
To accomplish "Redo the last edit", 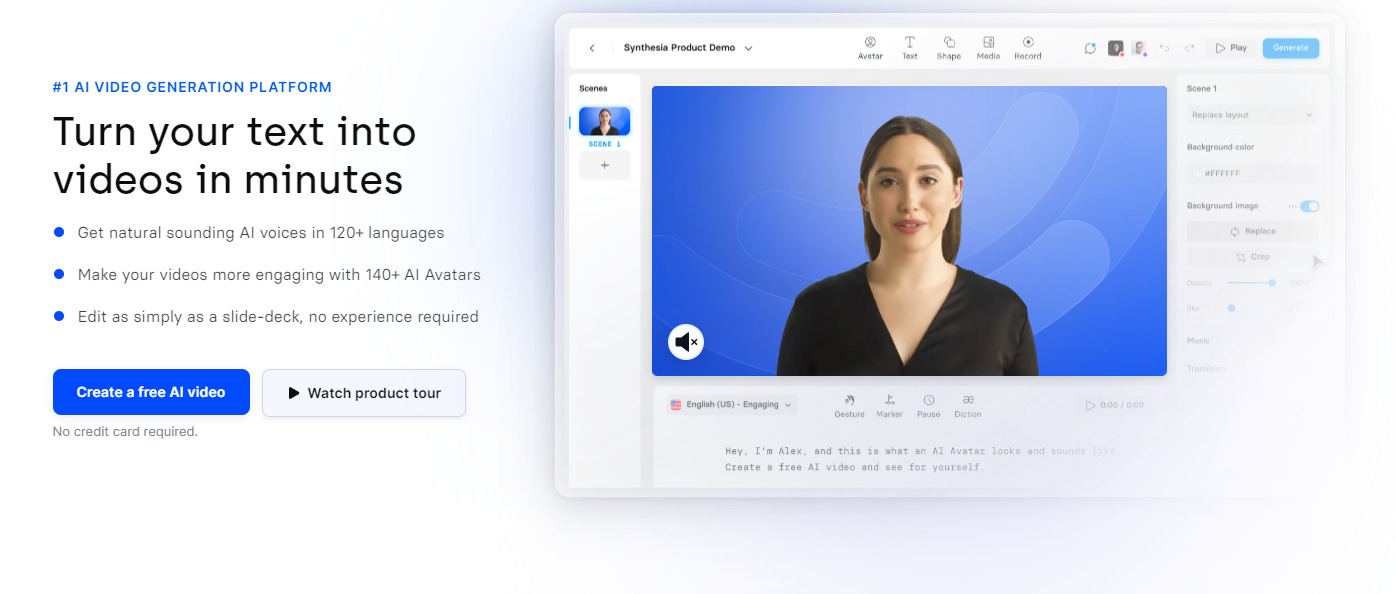I will pos(1189,48).
